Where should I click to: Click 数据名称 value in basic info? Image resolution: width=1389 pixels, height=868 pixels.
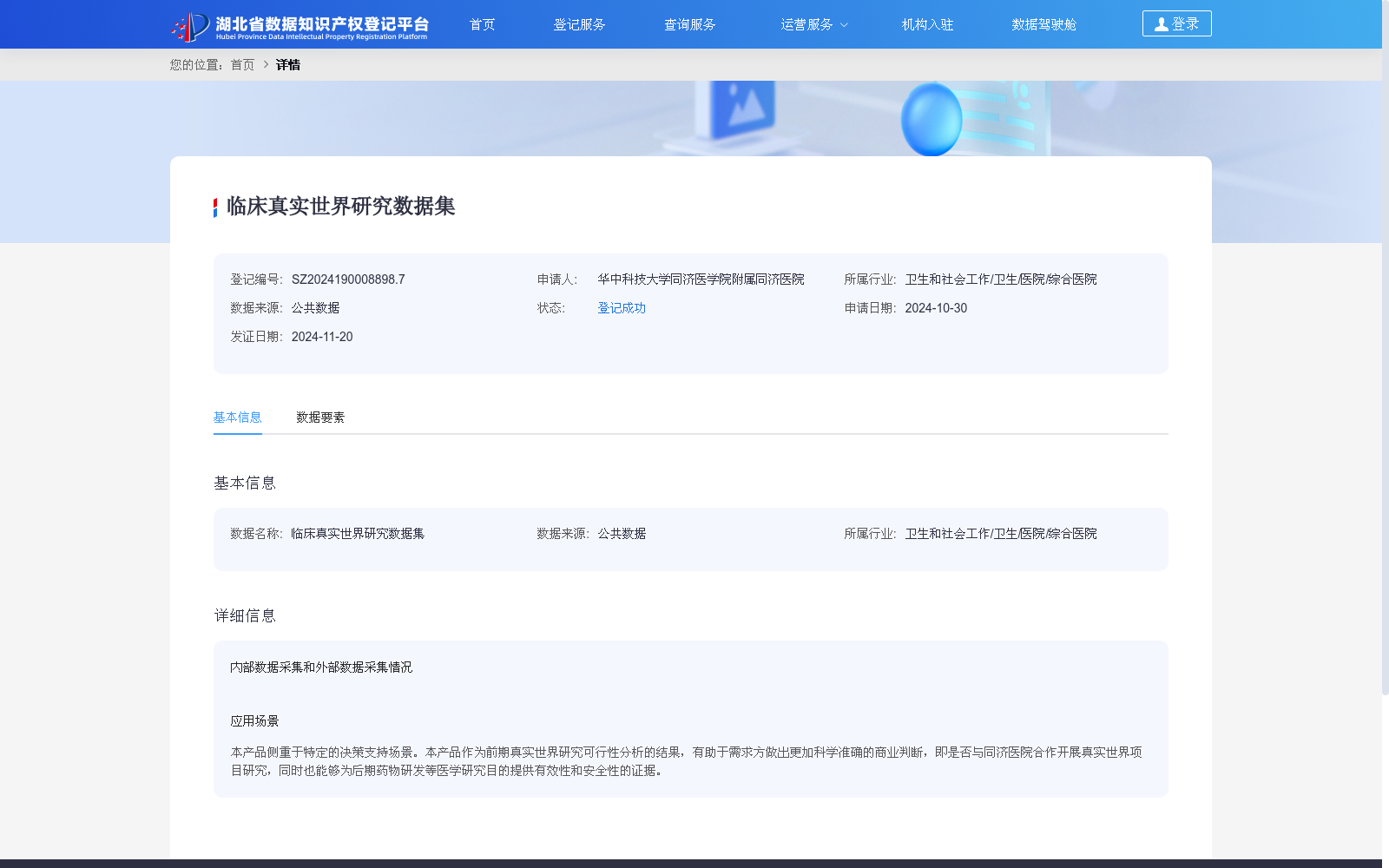click(358, 534)
